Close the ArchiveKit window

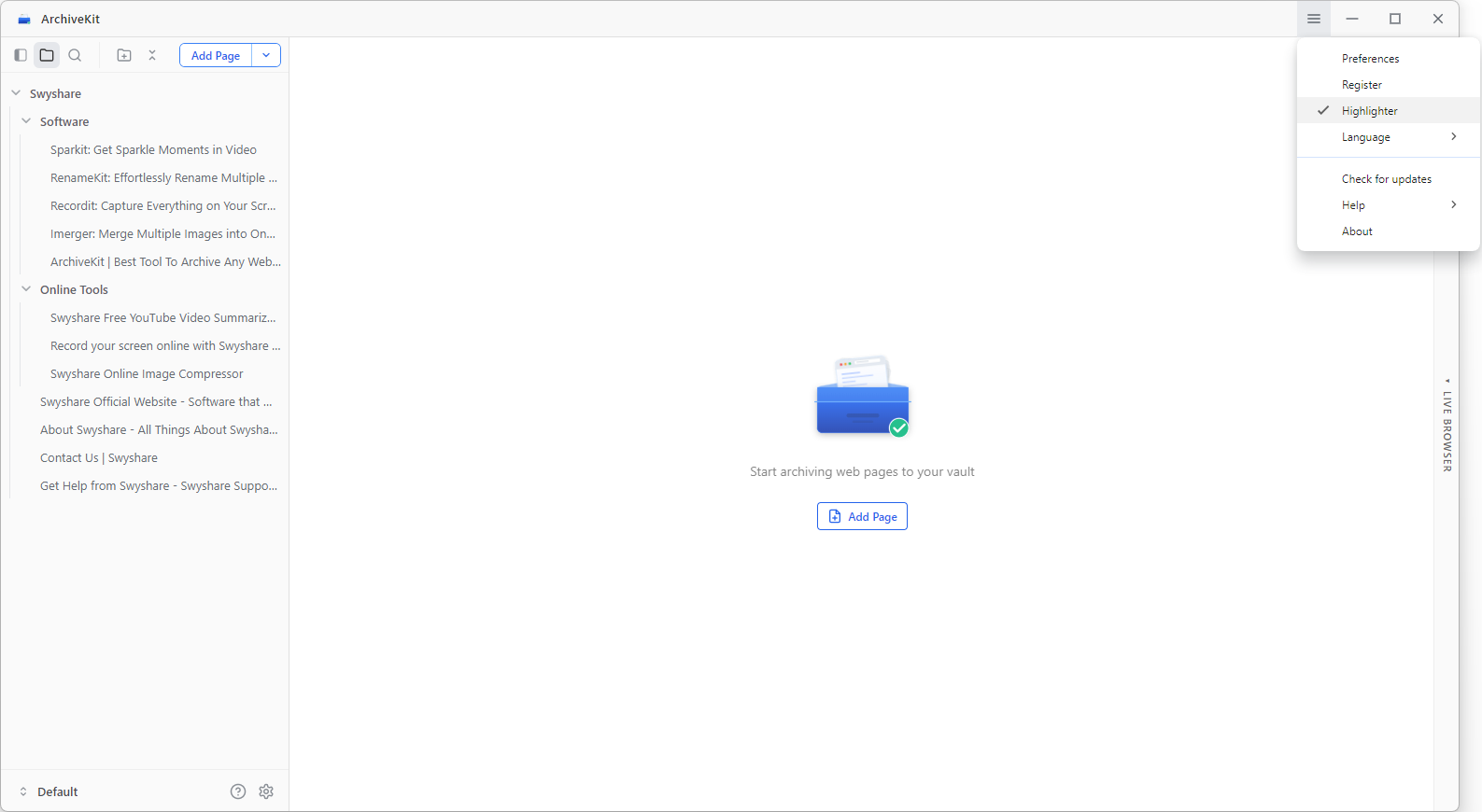tap(1438, 19)
